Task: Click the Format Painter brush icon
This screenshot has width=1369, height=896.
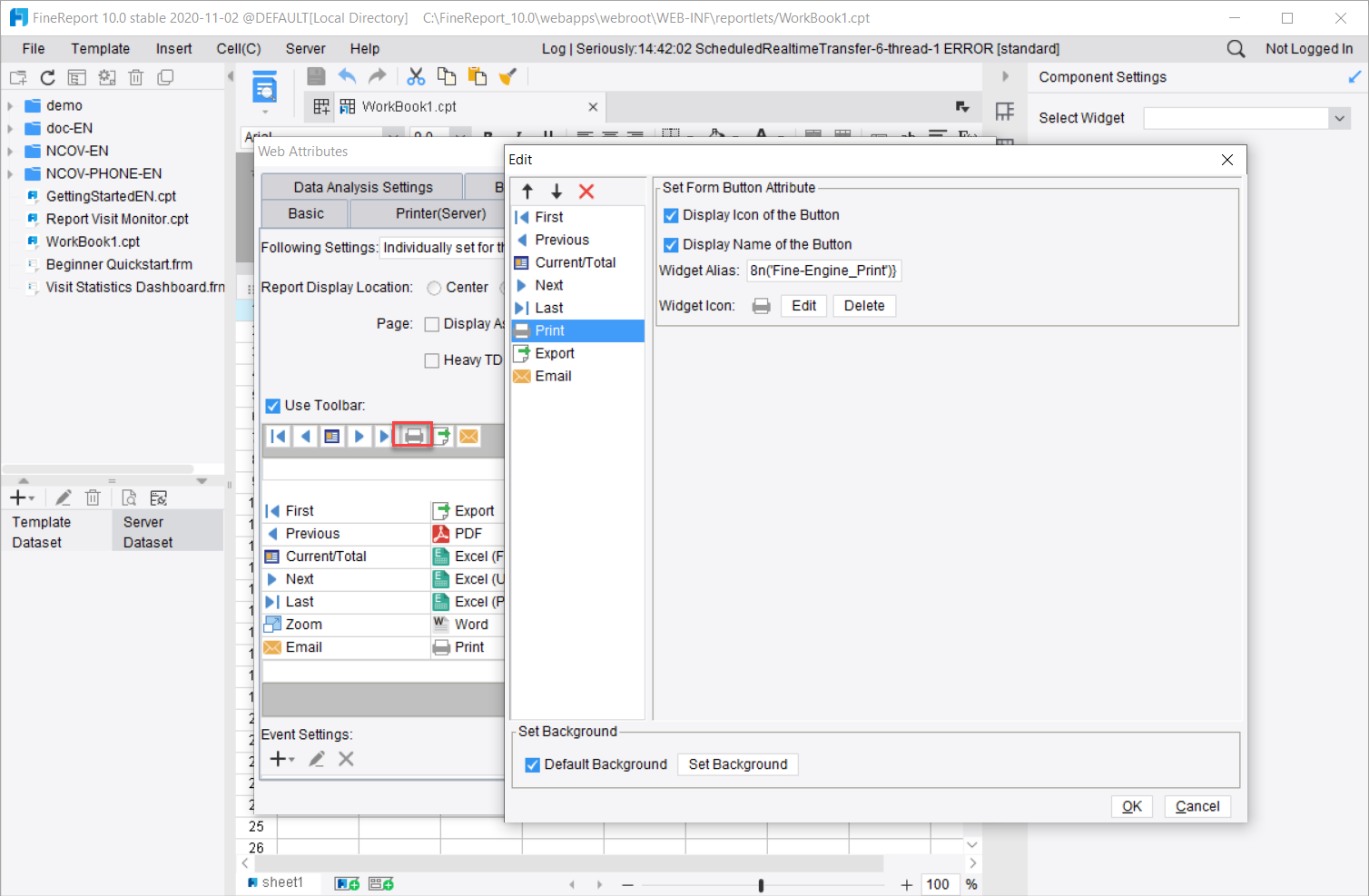Action: click(507, 76)
